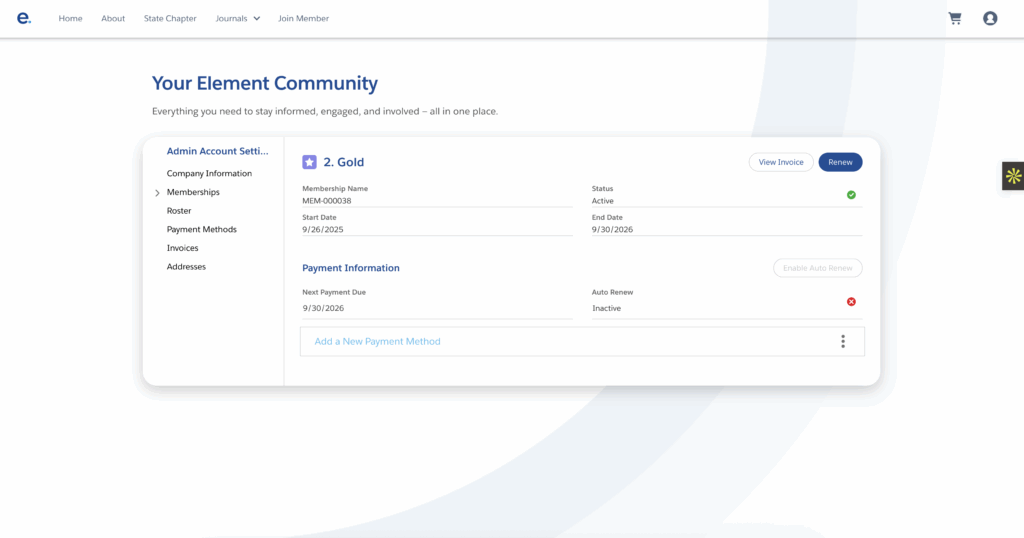Select Roster from the sidebar
Image resolution: width=1024 pixels, height=538 pixels.
click(179, 211)
